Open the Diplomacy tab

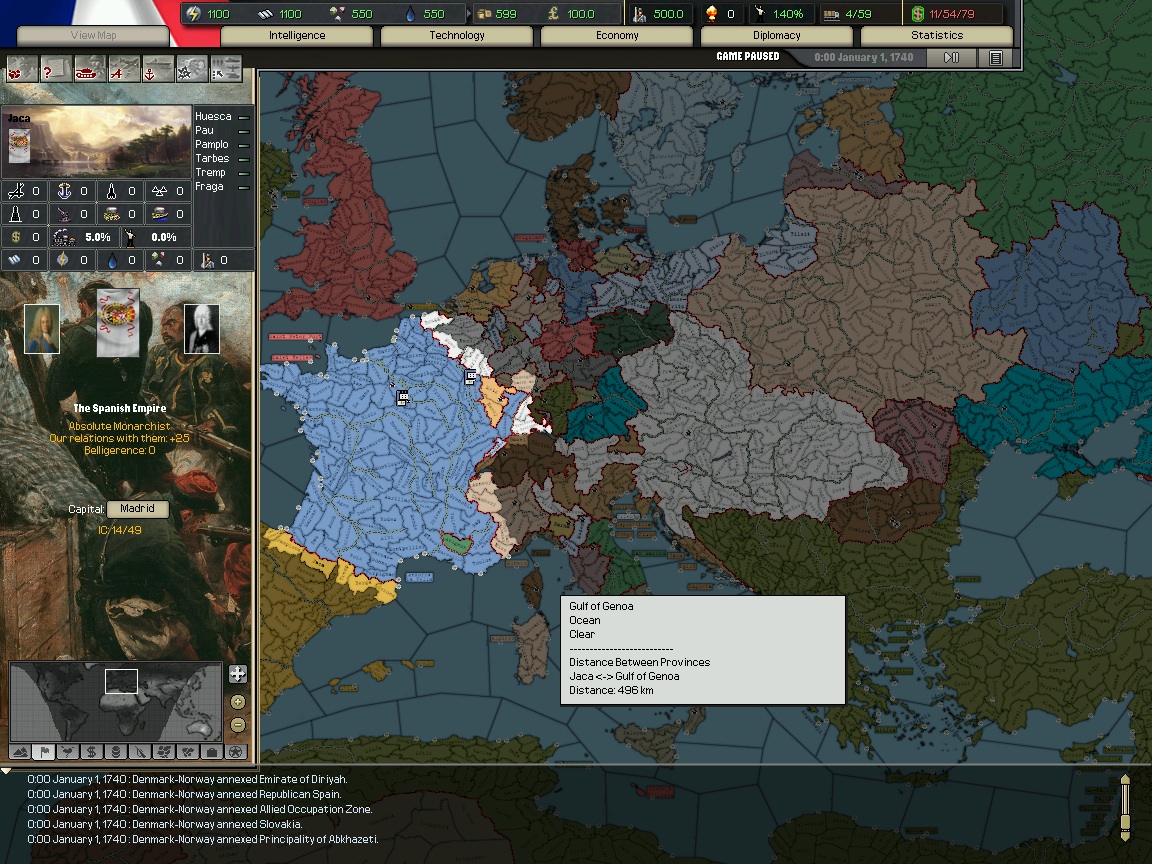pos(776,36)
